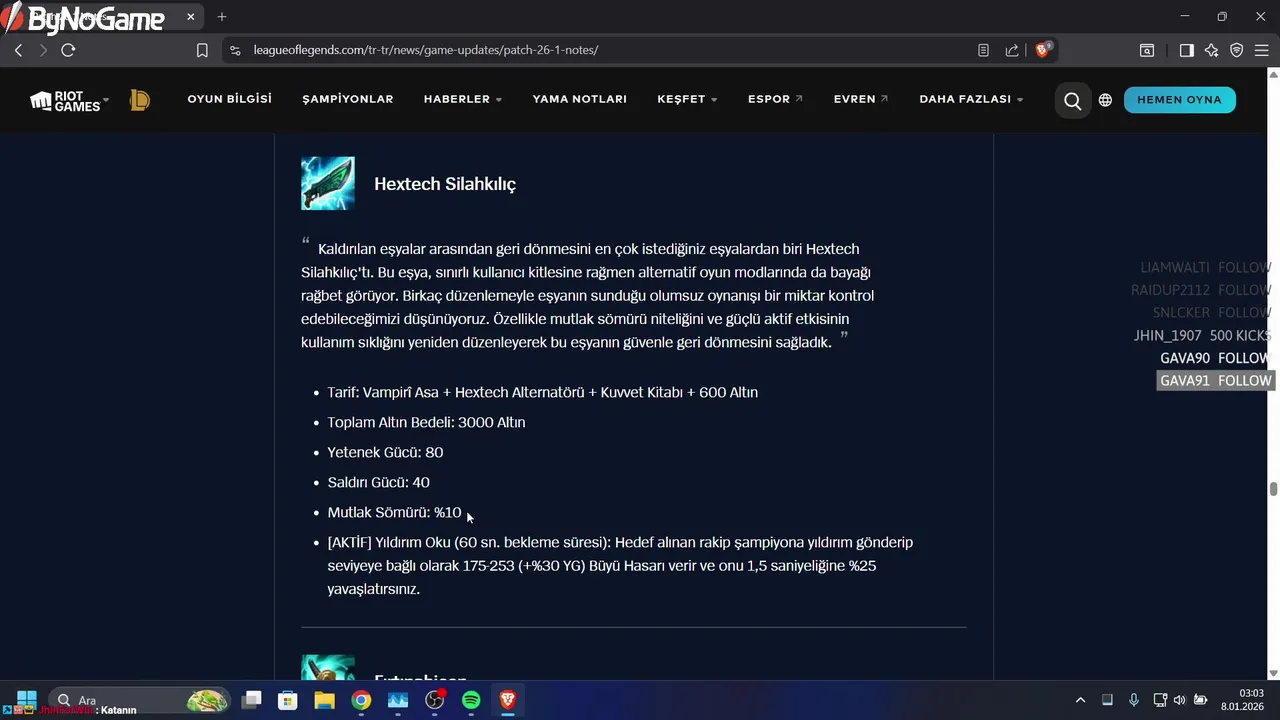Image resolution: width=1280 pixels, height=720 pixels.
Task: Open the language globe selector
Action: tap(1105, 100)
